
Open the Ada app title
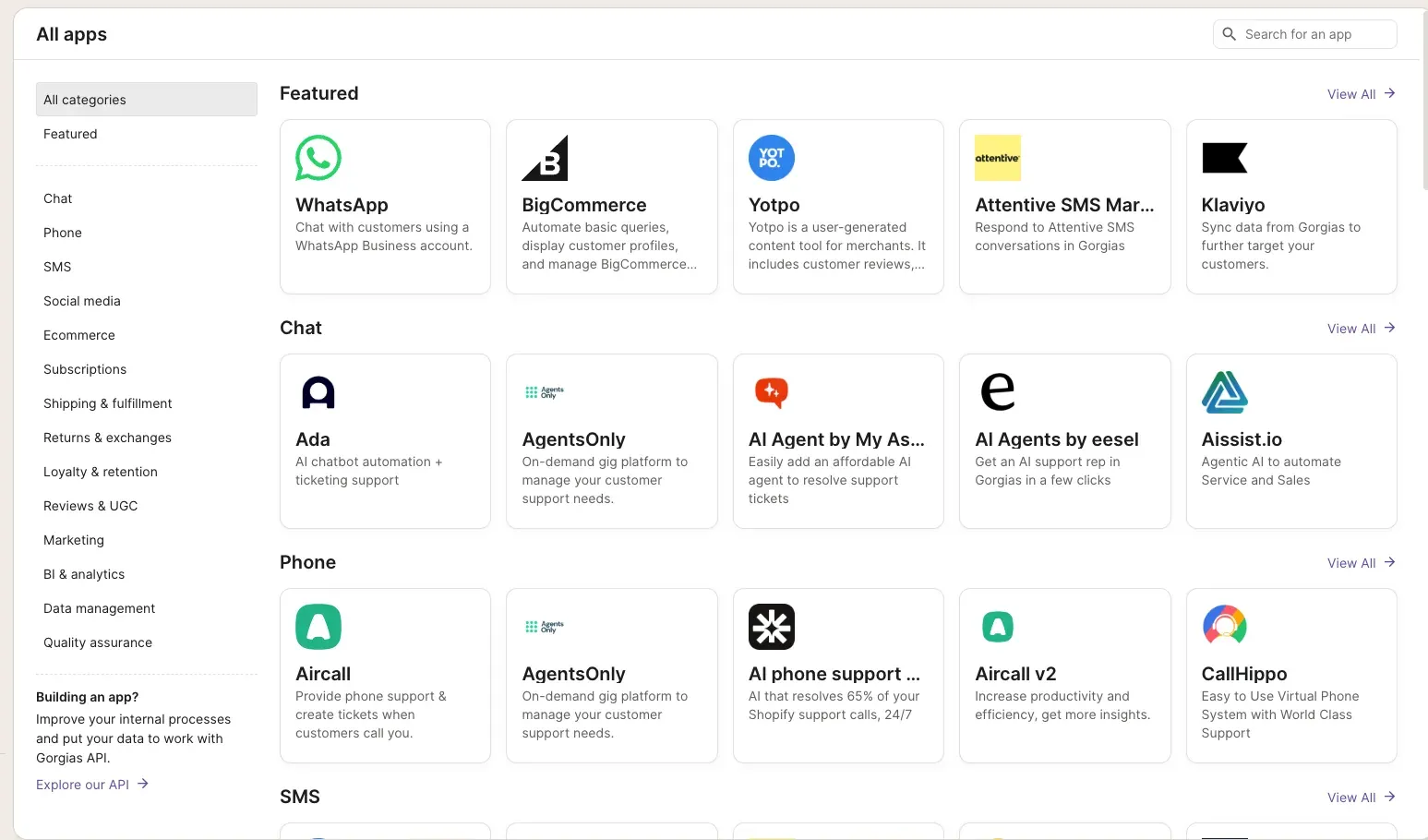[x=313, y=439]
